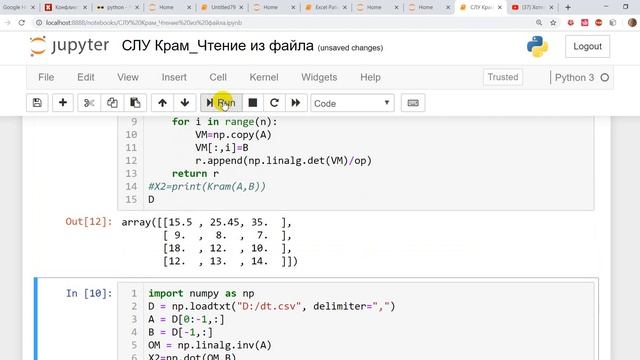Click the browser profile avatar
The height and width of the screenshot is (360, 640).
632,23
